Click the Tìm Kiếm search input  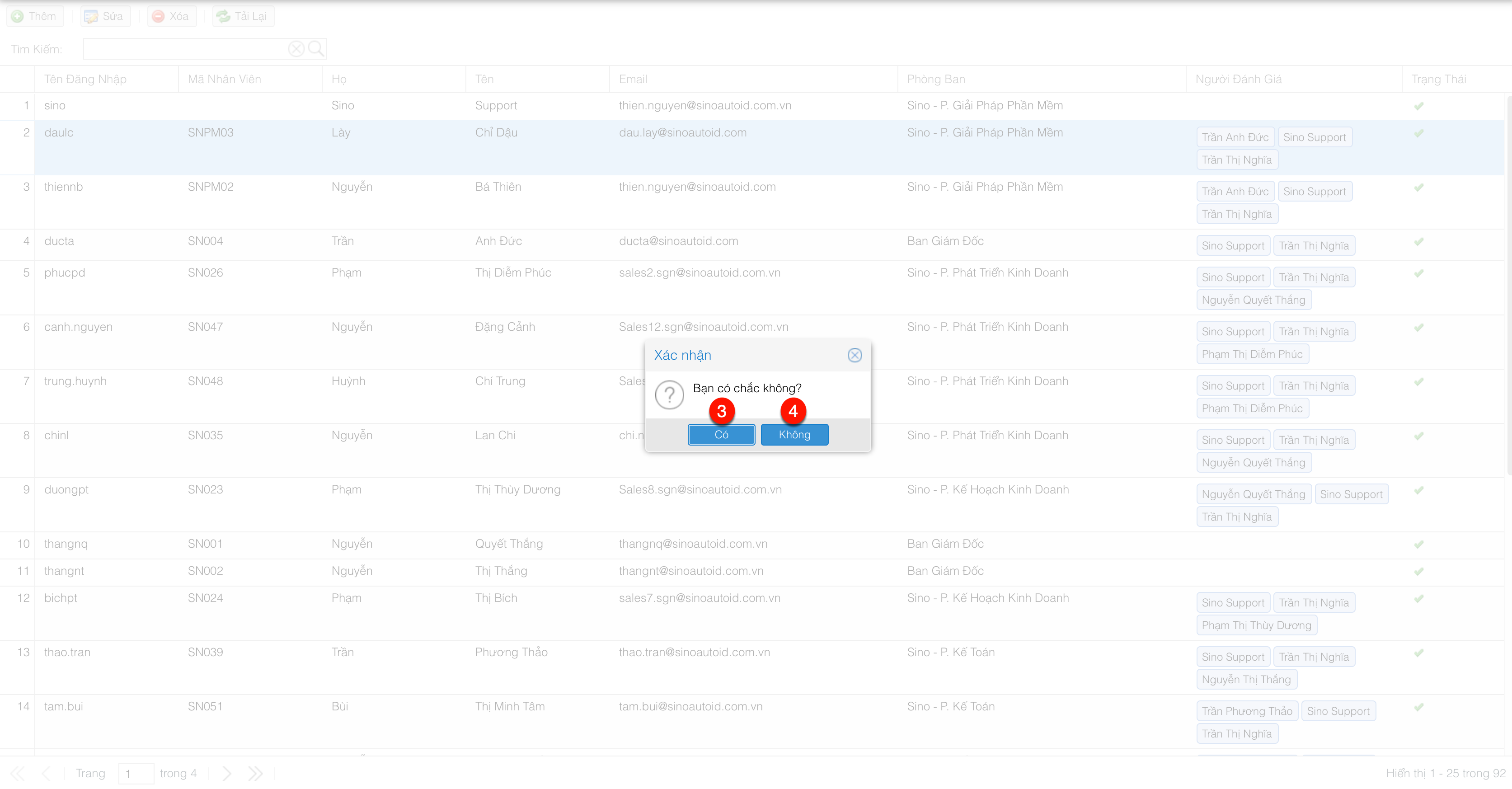185,49
